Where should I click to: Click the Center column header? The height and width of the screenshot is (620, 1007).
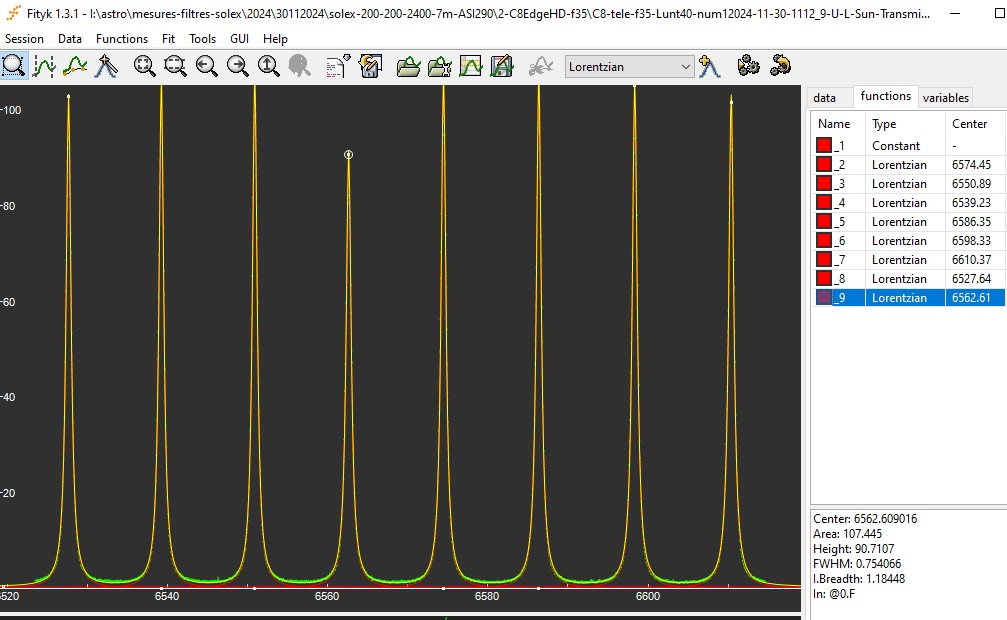(970, 124)
